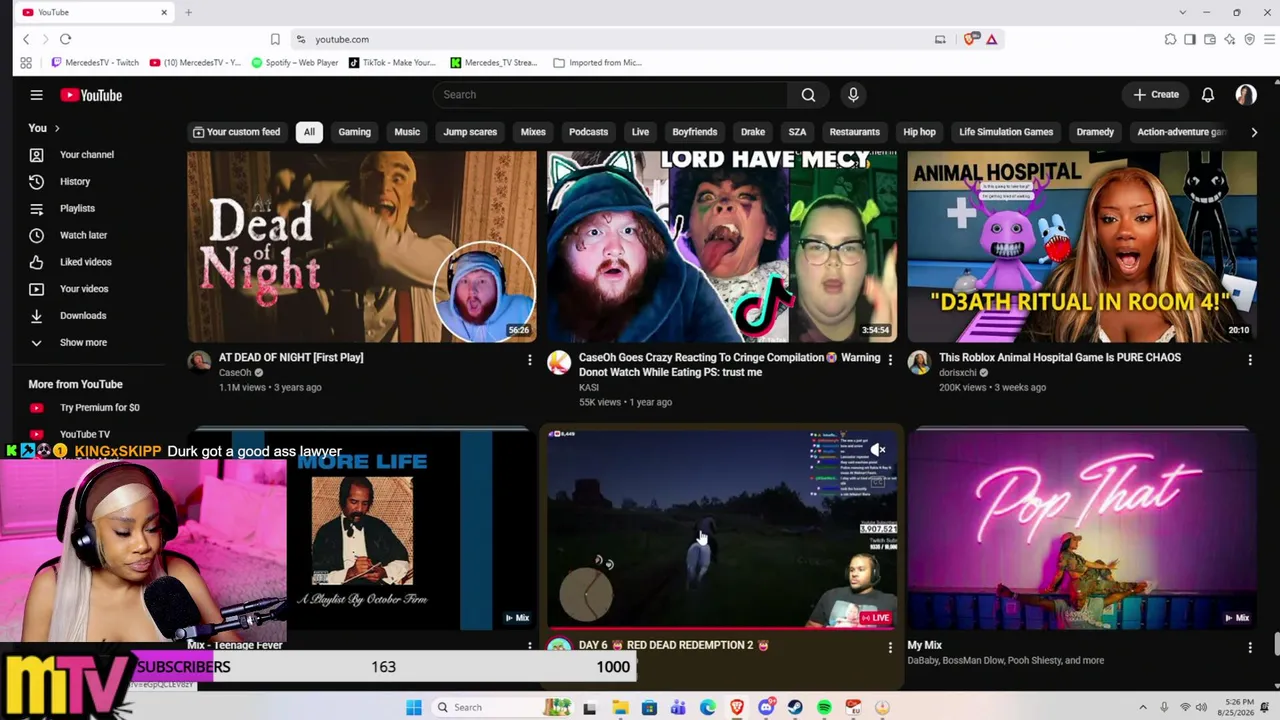
Task: Show more category chips with right arrow
Action: coord(1254,132)
